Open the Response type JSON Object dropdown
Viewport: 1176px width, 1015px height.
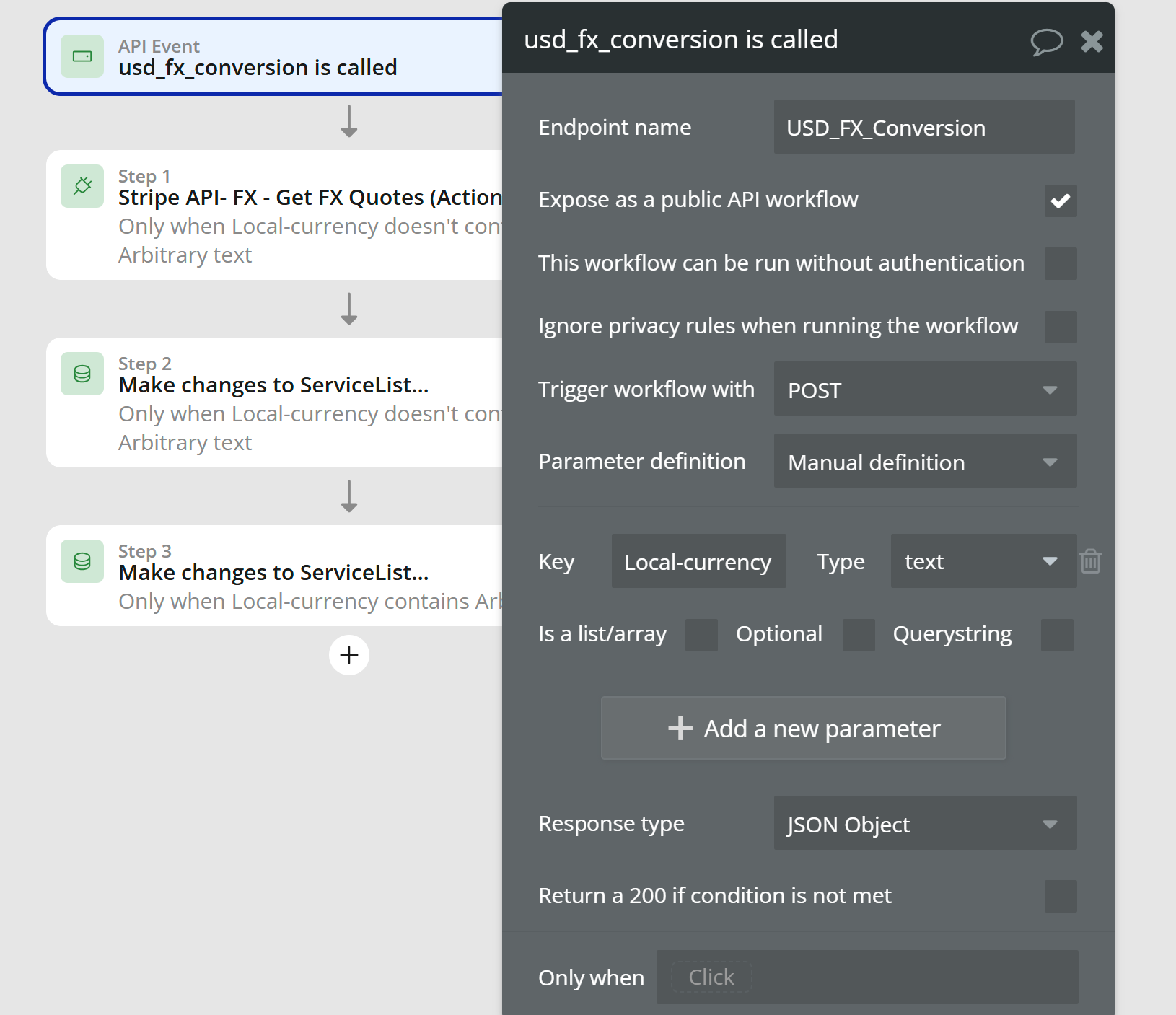click(925, 824)
